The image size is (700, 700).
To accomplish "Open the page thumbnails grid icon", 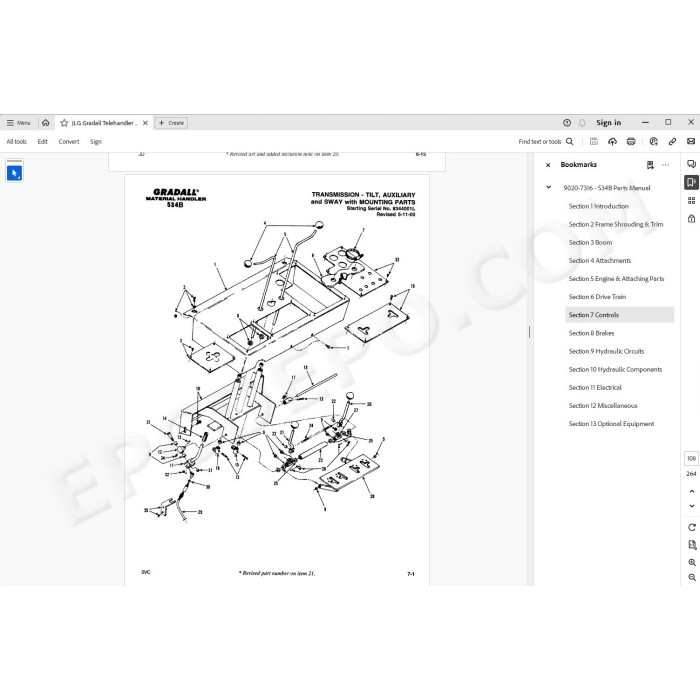I will tap(692, 201).
